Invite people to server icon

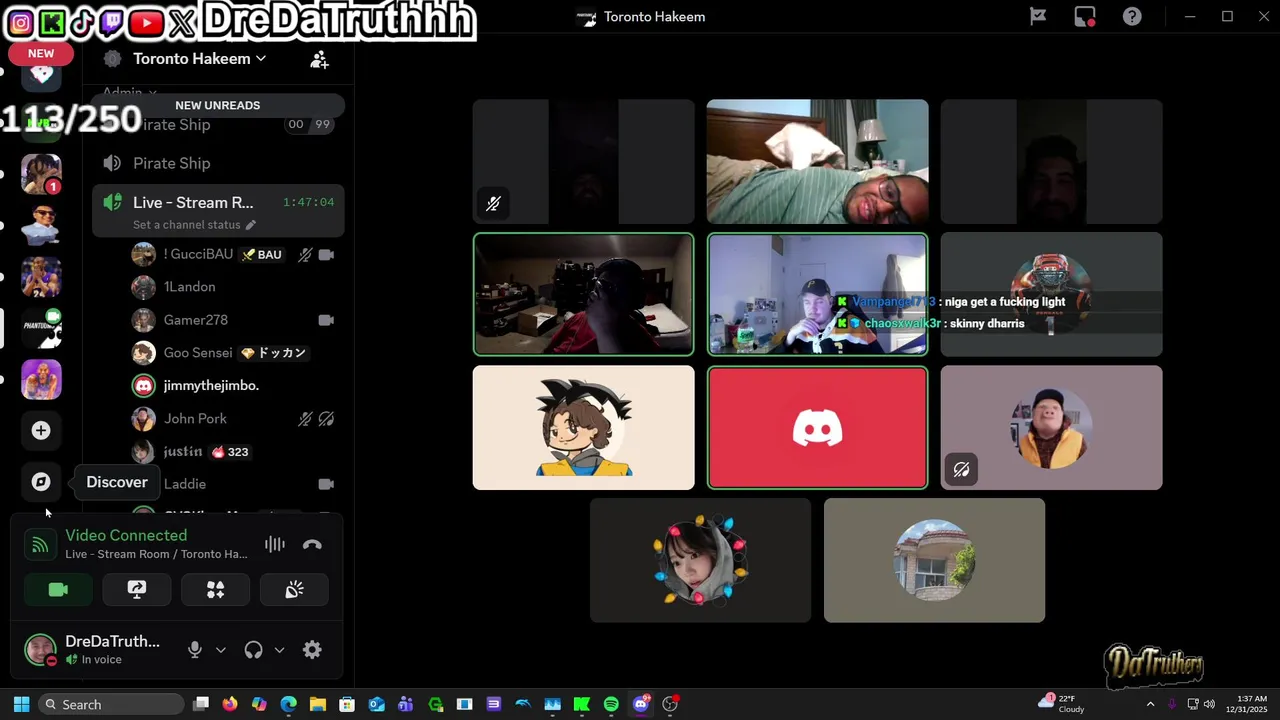[319, 60]
